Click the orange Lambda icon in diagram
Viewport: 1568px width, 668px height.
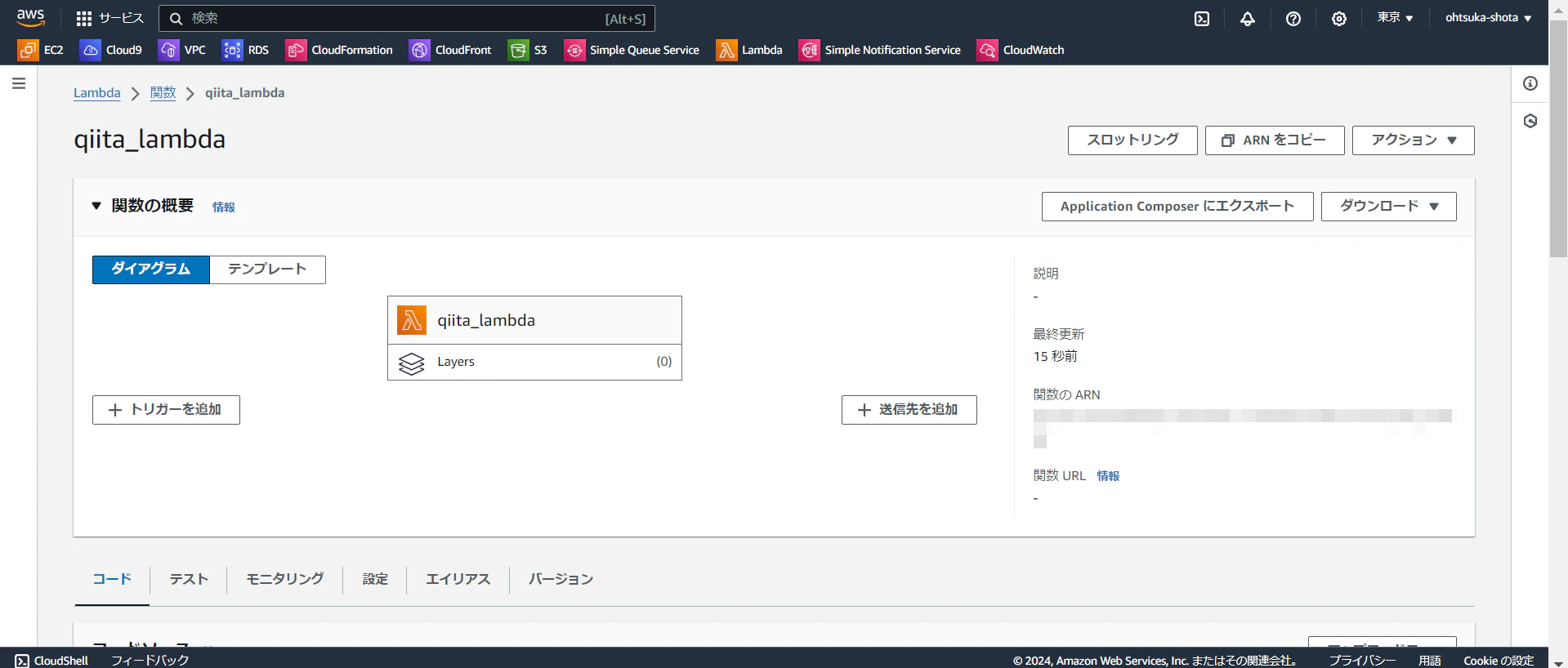pos(412,320)
